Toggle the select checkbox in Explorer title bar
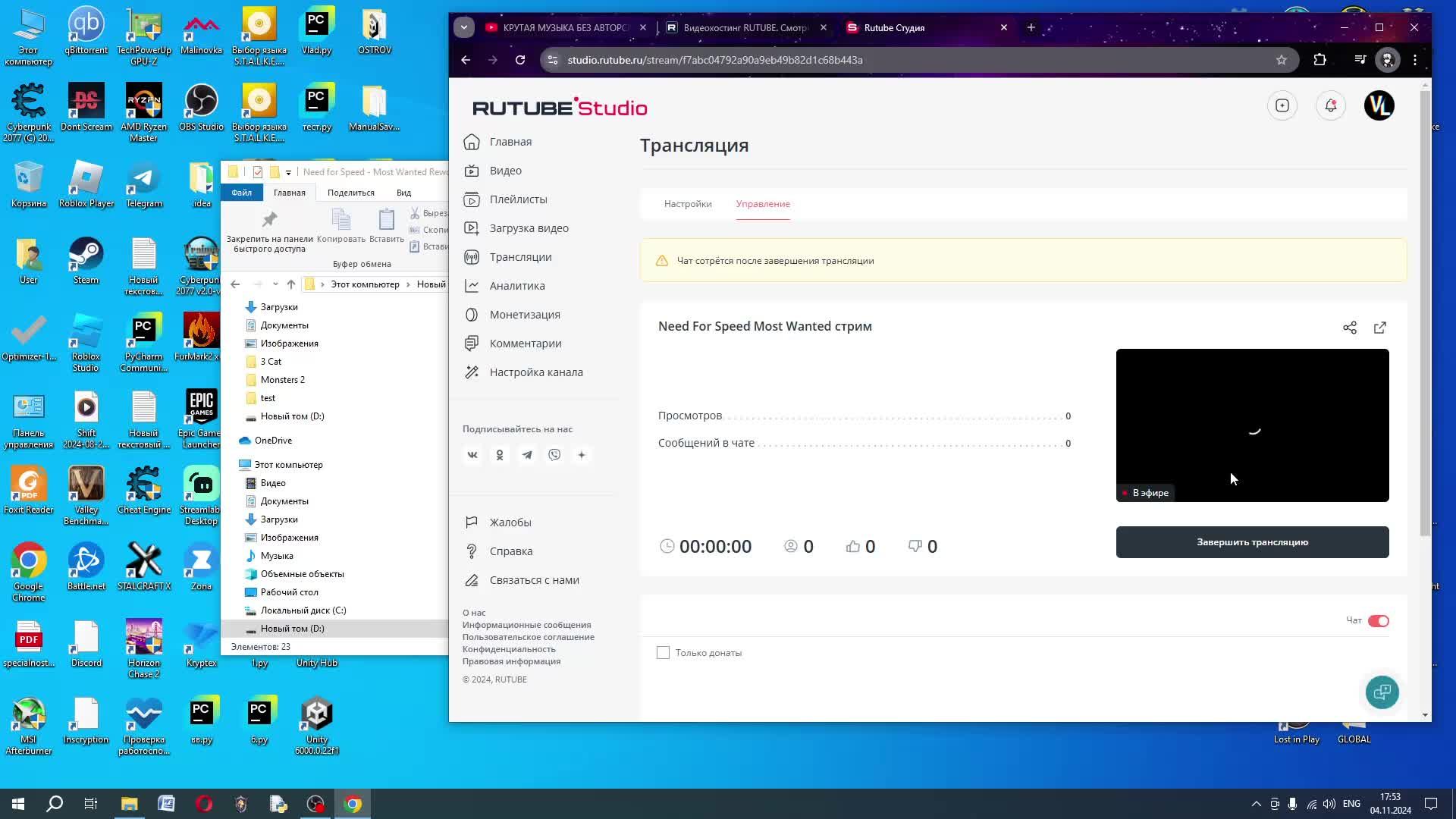The width and height of the screenshot is (1456, 819). pyautogui.click(x=258, y=172)
